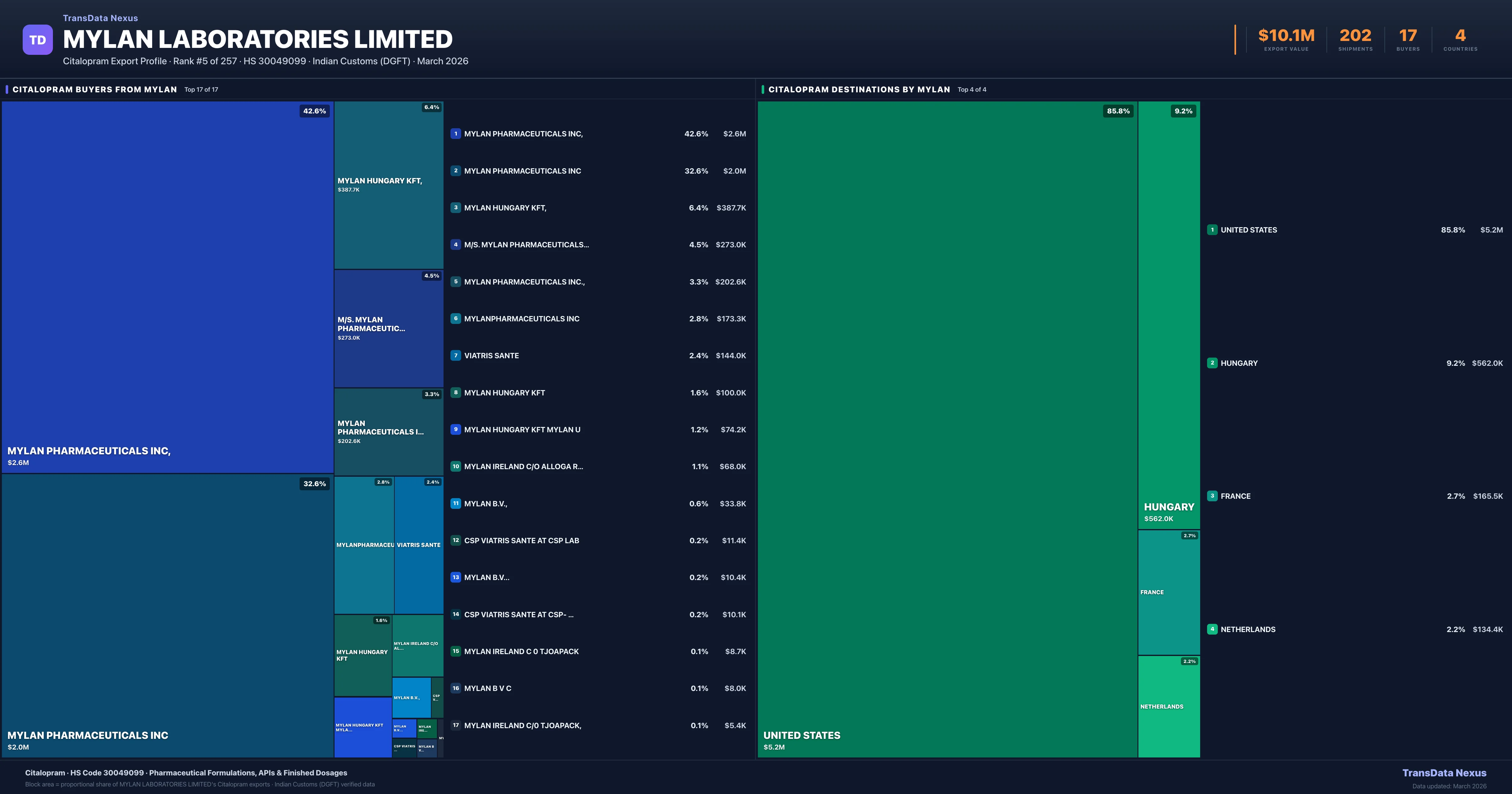The height and width of the screenshot is (794, 1512).
Task: Click the TransData Nexus footer link
Action: click(x=1444, y=773)
